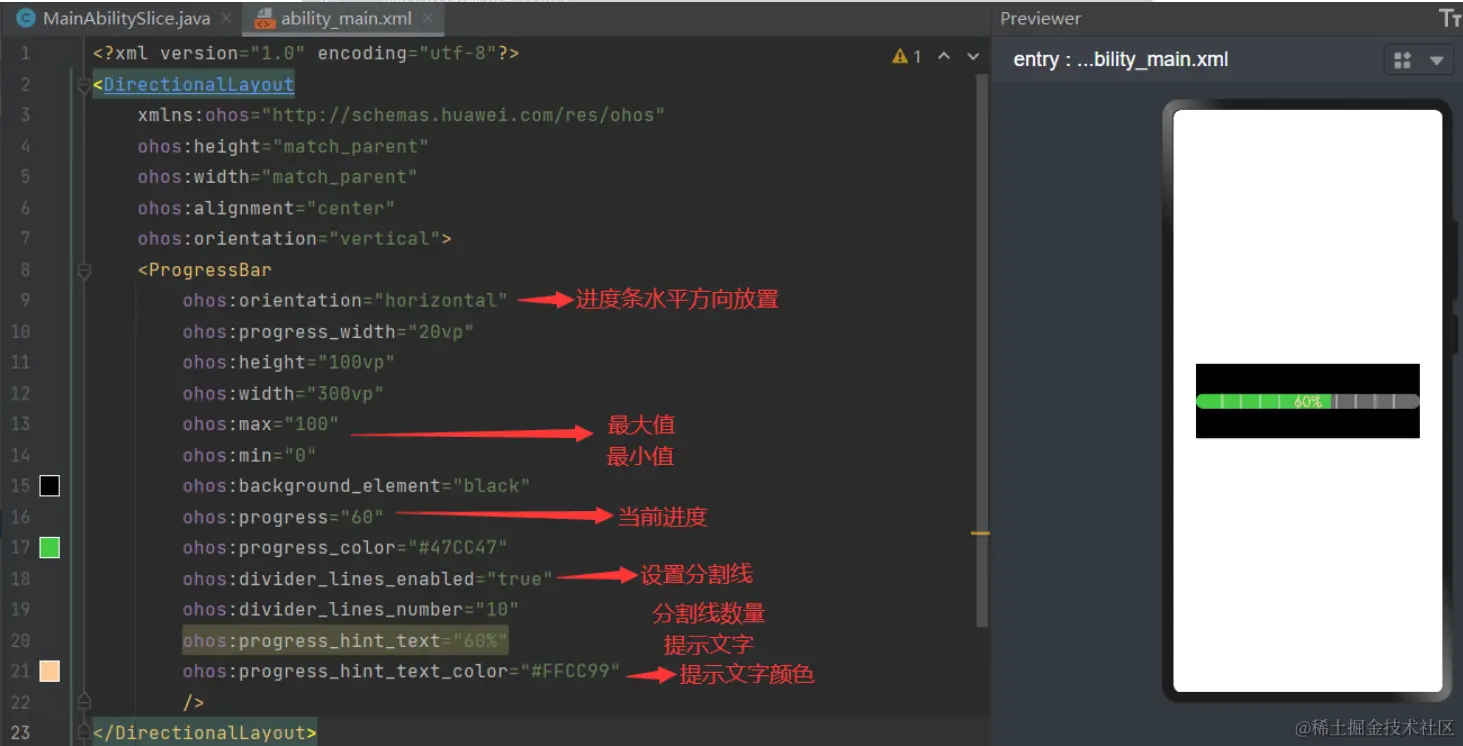The image size is (1463, 746).
Task: Click highlighted ohos:progress_hint_text="60%" line
Action: point(345,640)
